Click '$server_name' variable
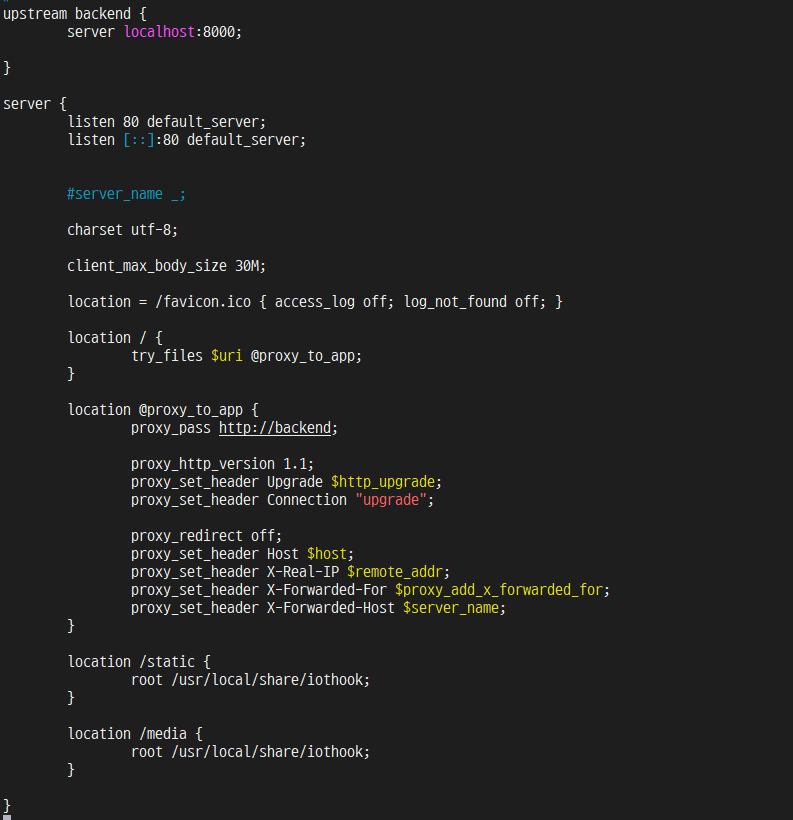 pyautogui.click(x=451, y=608)
